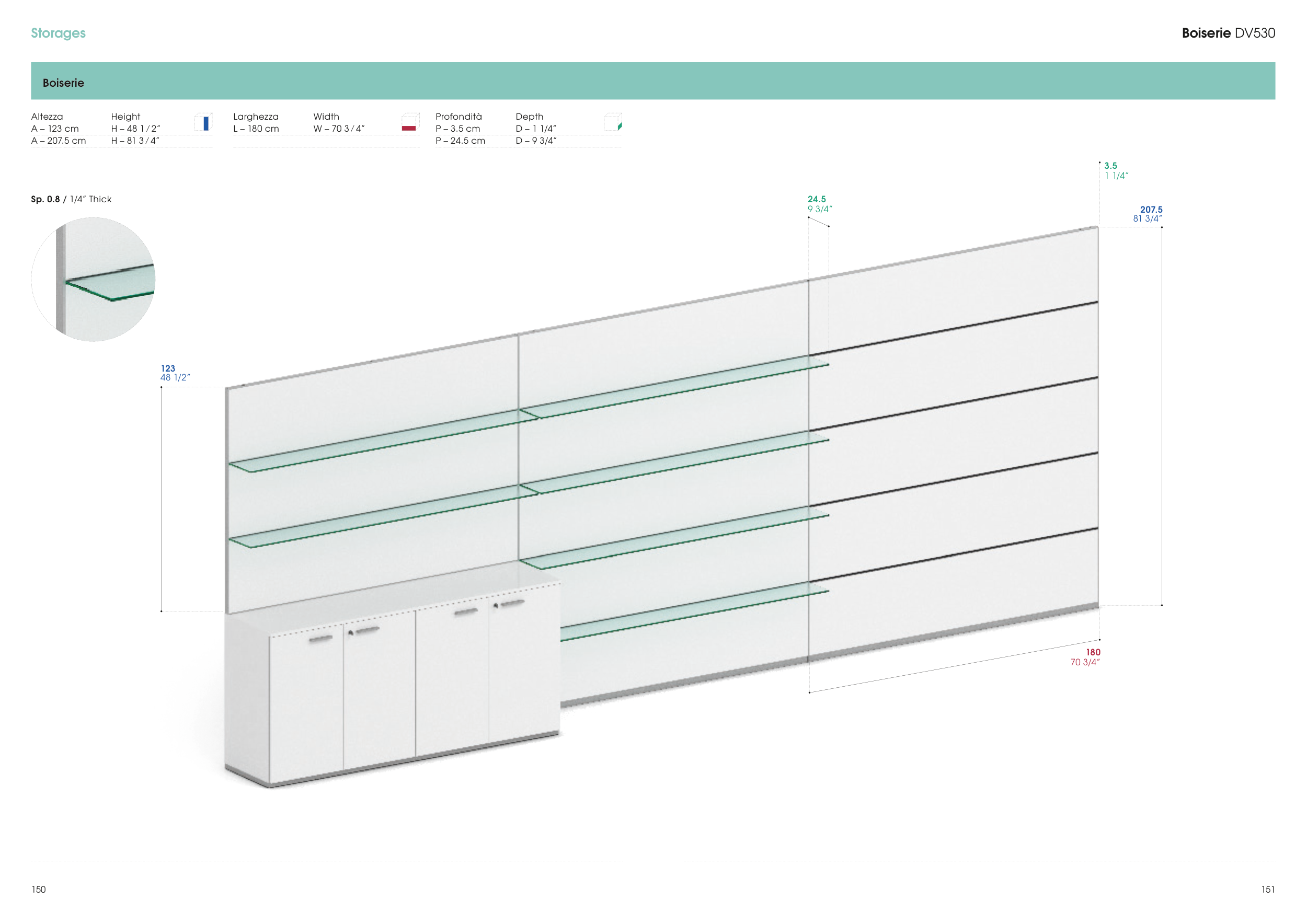Click page number 151
1307x924 pixels.
1267,890
